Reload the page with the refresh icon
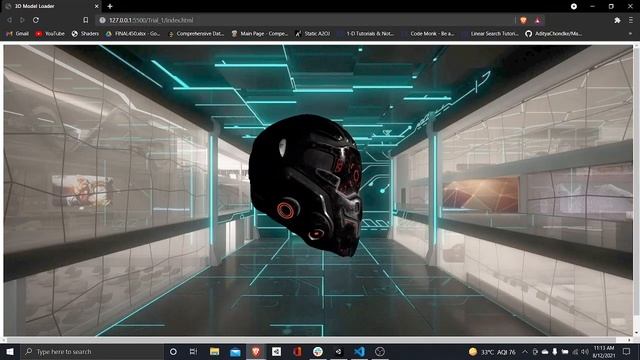Viewport: 640px width, 360px height. point(36,20)
